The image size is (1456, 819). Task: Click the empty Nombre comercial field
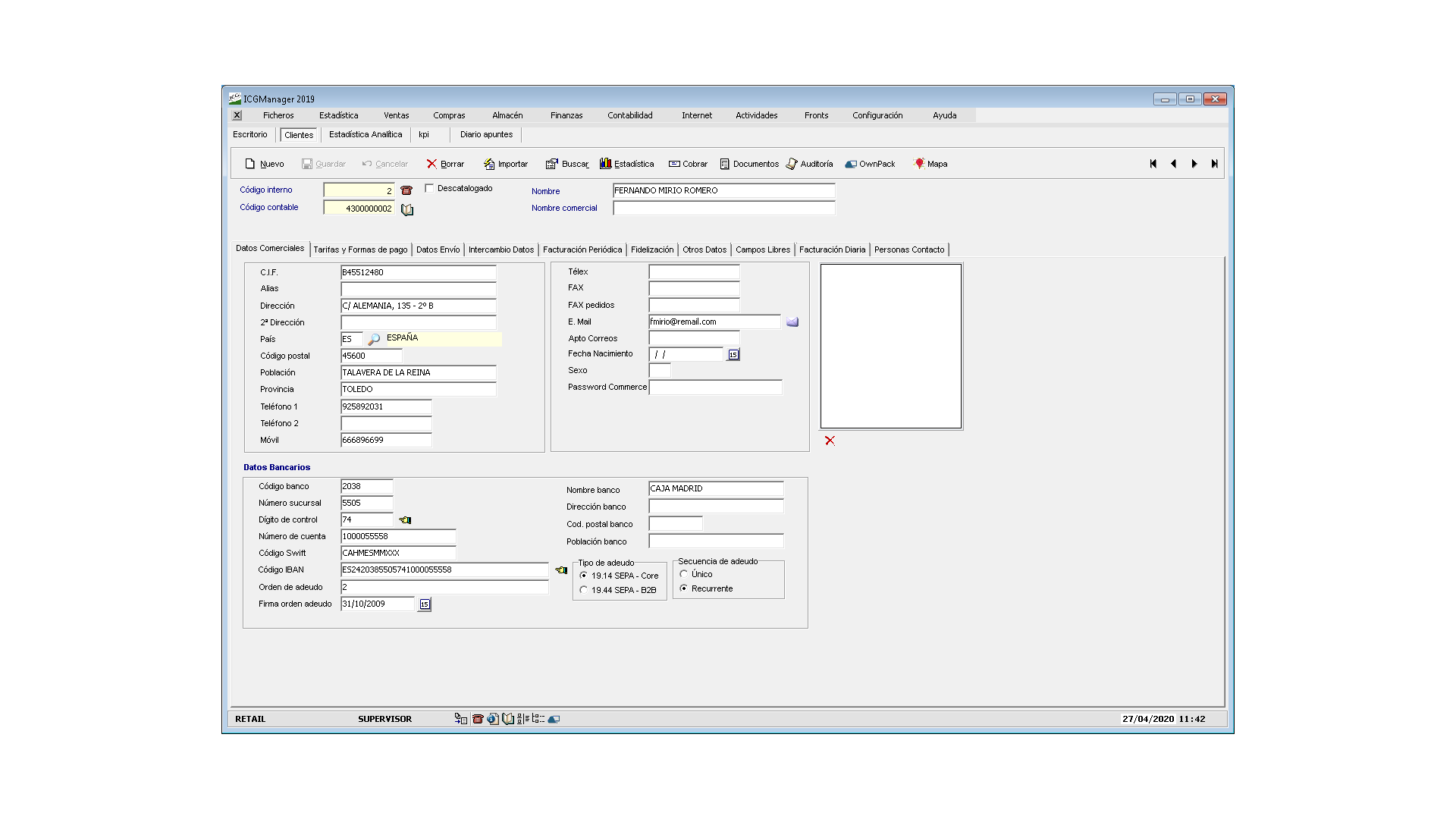(723, 208)
